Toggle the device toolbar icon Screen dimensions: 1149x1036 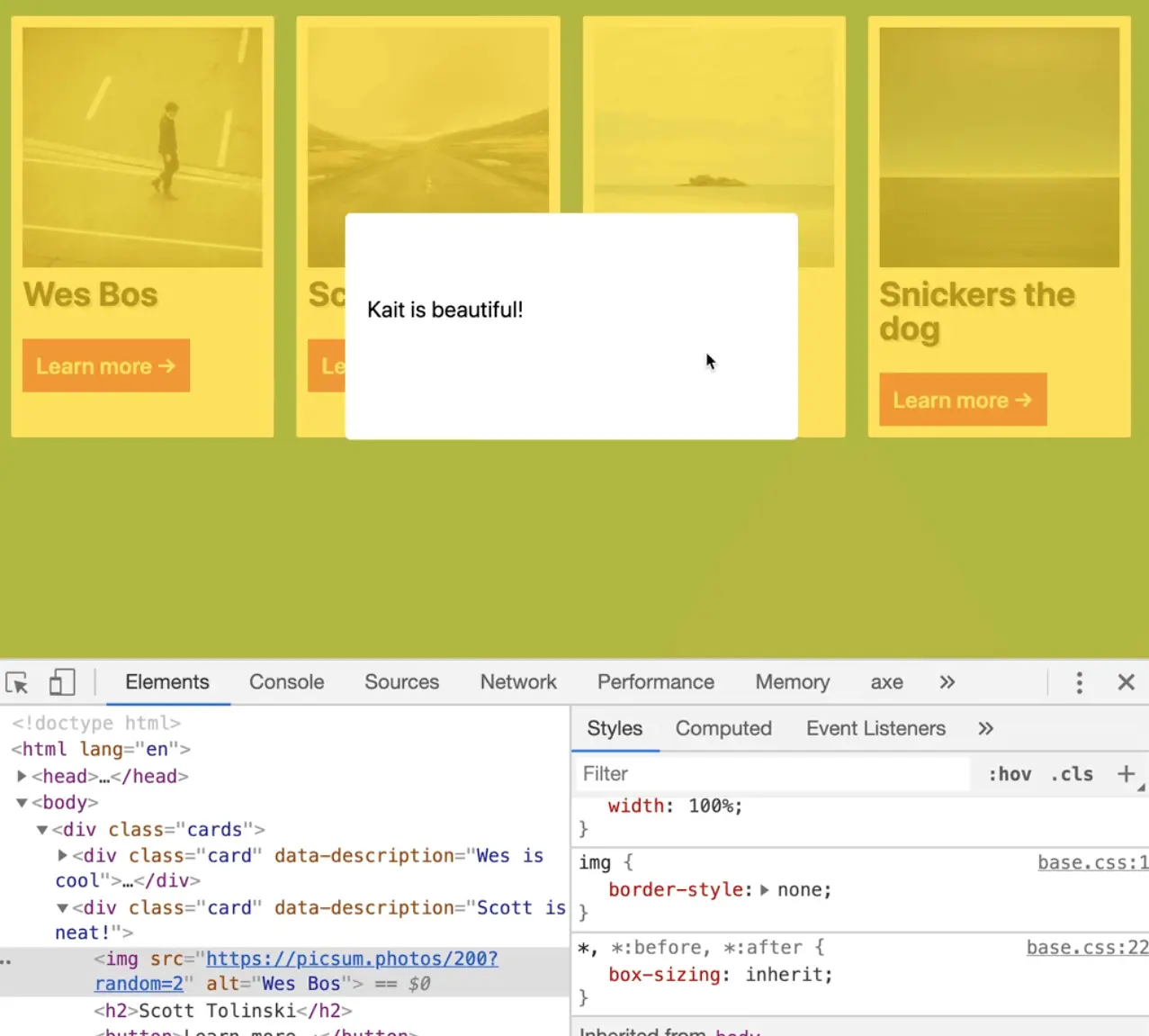[x=61, y=683]
